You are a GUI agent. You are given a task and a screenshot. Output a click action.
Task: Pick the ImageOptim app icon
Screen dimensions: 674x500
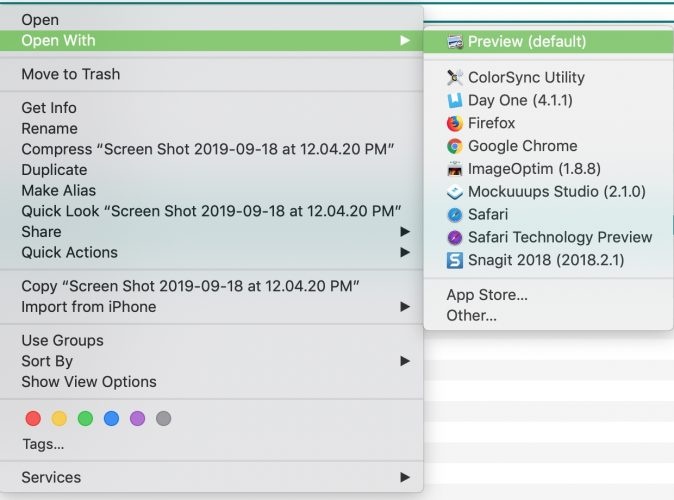pyautogui.click(x=455, y=169)
